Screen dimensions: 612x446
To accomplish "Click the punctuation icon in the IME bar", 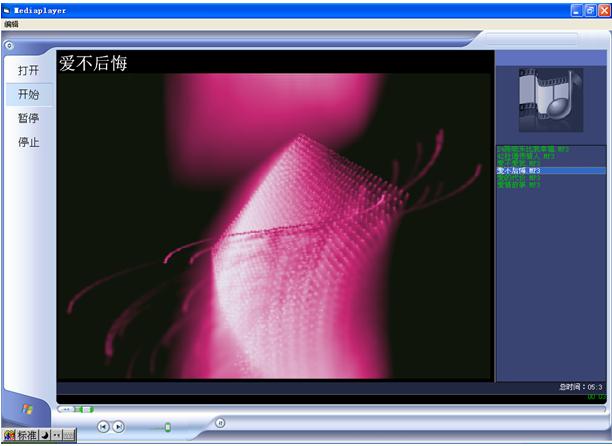I will coord(56,436).
